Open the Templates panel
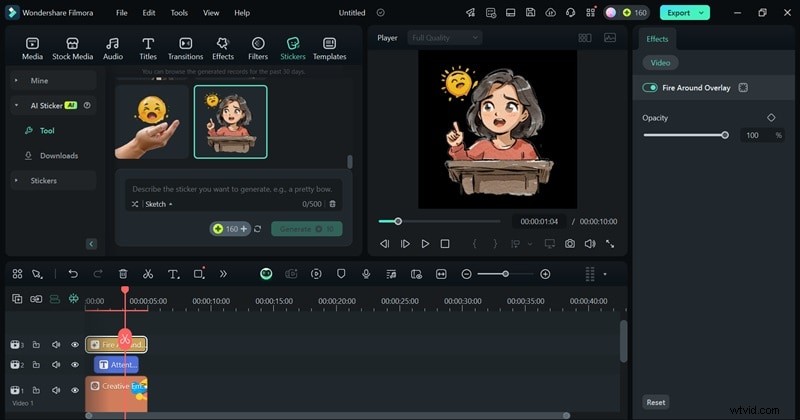The image size is (800, 420). coord(330,49)
